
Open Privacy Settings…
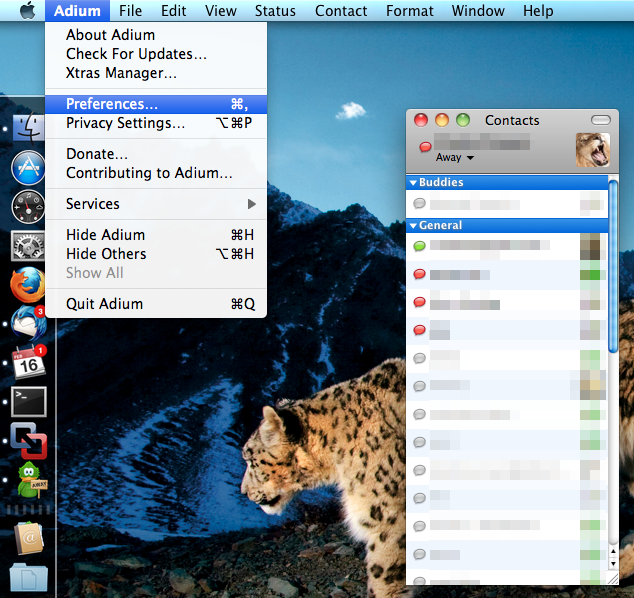(x=156, y=123)
